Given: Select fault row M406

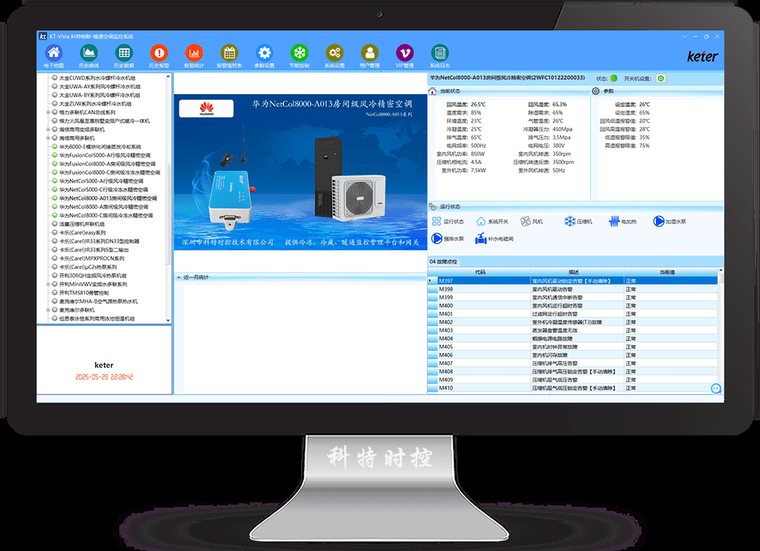Looking at the screenshot, I should click(572, 355).
